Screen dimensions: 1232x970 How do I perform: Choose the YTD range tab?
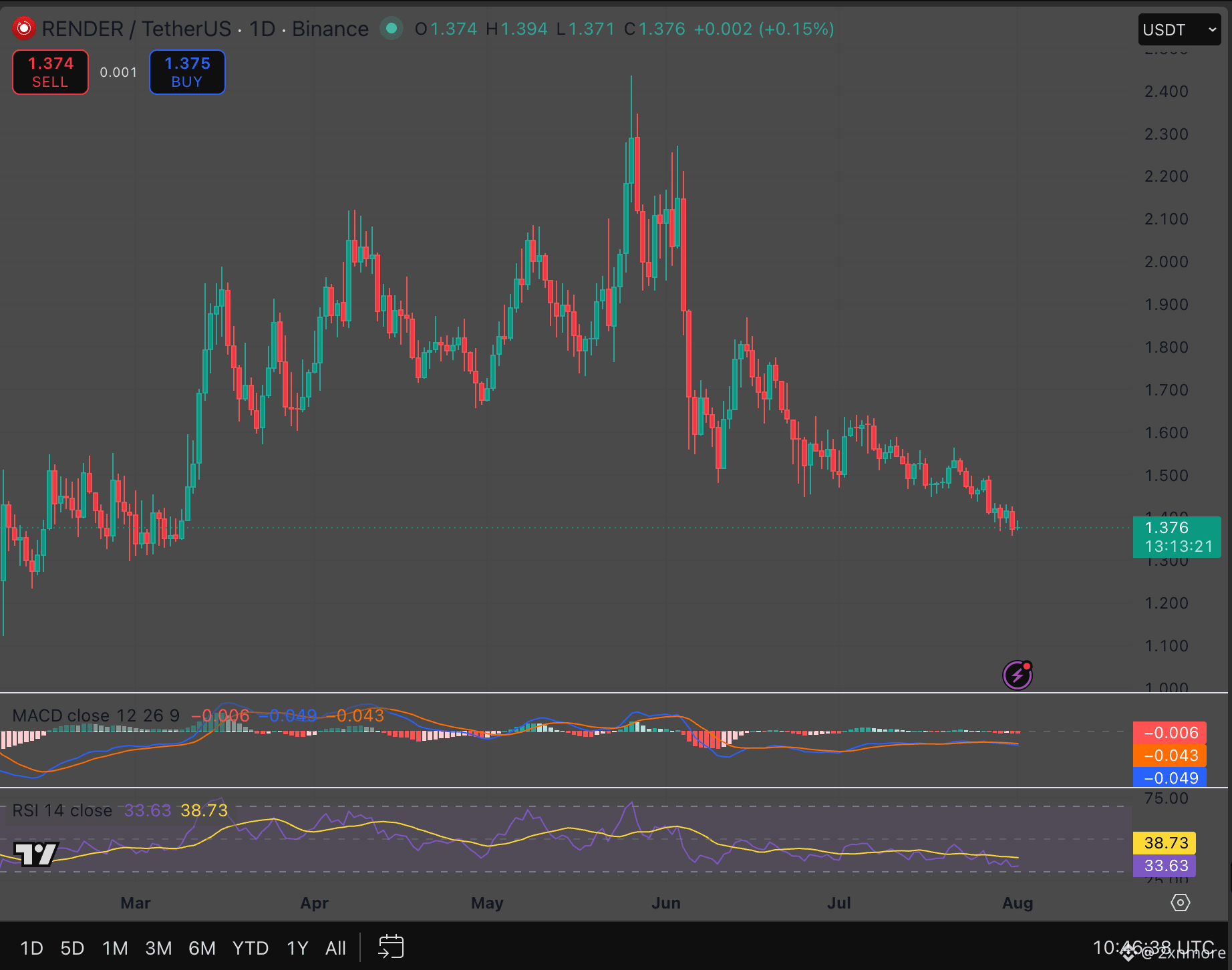tap(251, 948)
